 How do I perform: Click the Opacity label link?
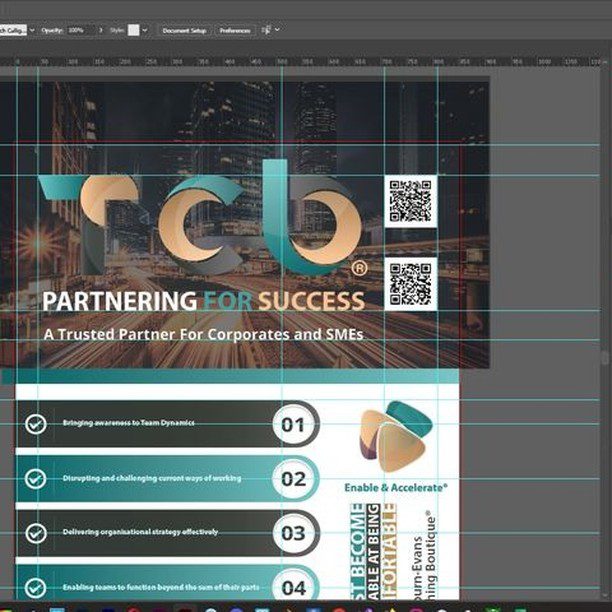(52, 30)
